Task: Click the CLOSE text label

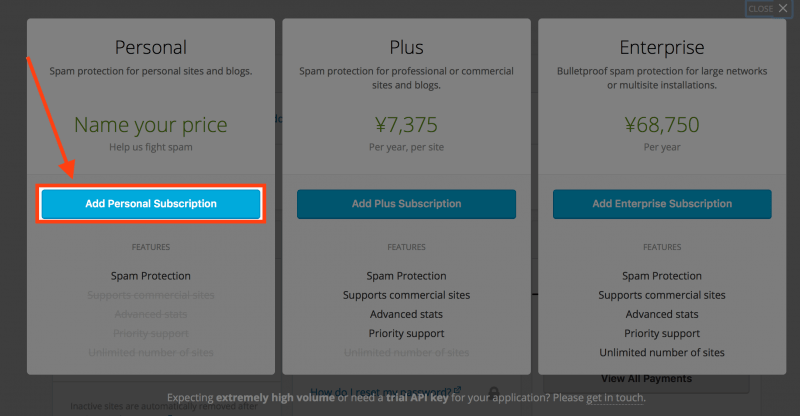Action: tap(760, 9)
